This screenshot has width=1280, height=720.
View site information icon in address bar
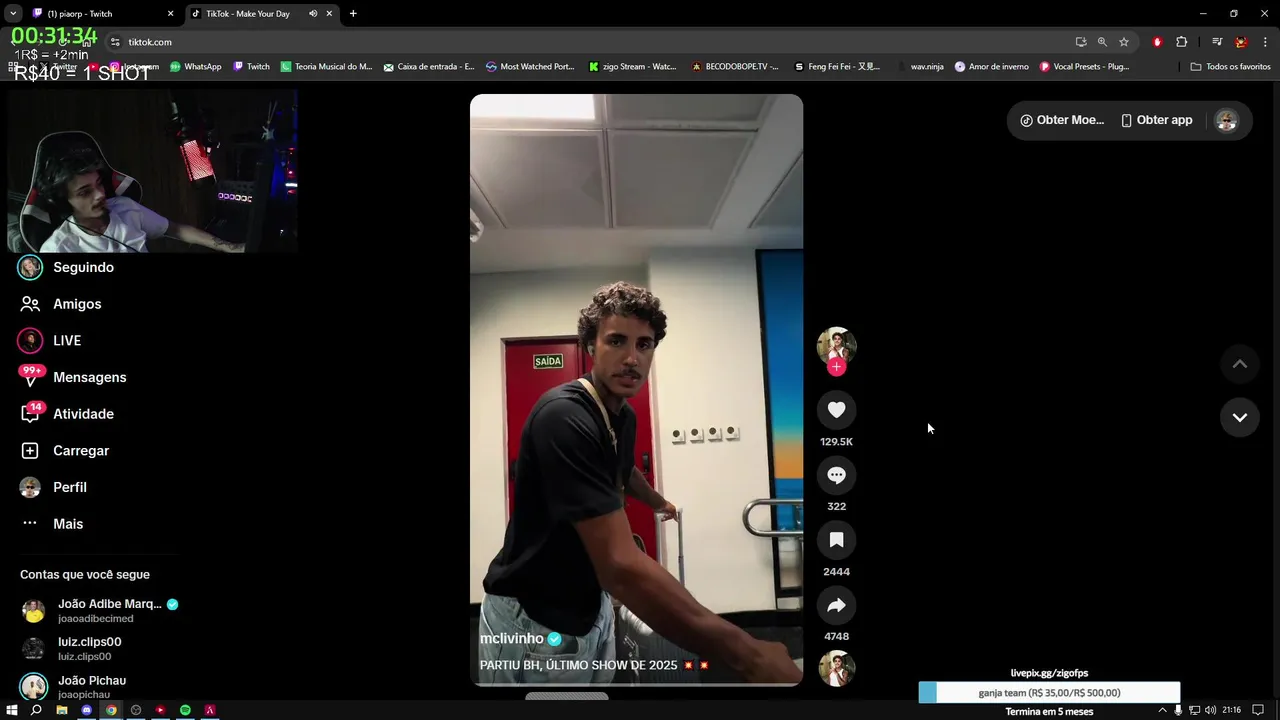coord(115,42)
